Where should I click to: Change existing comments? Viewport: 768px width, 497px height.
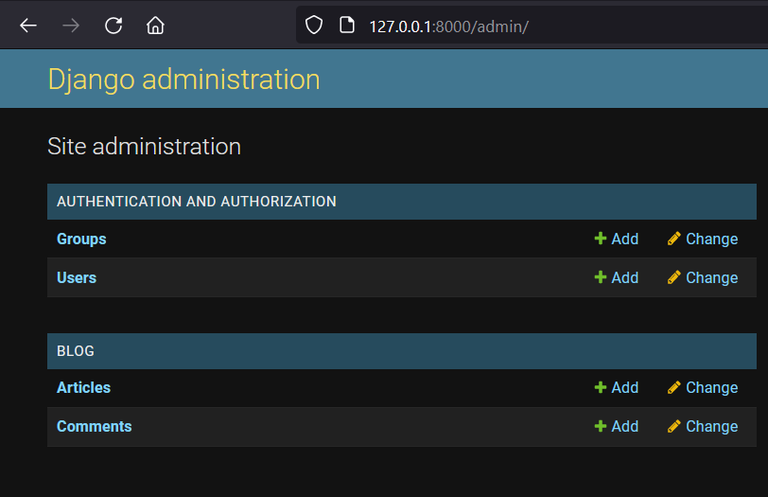click(x=712, y=426)
